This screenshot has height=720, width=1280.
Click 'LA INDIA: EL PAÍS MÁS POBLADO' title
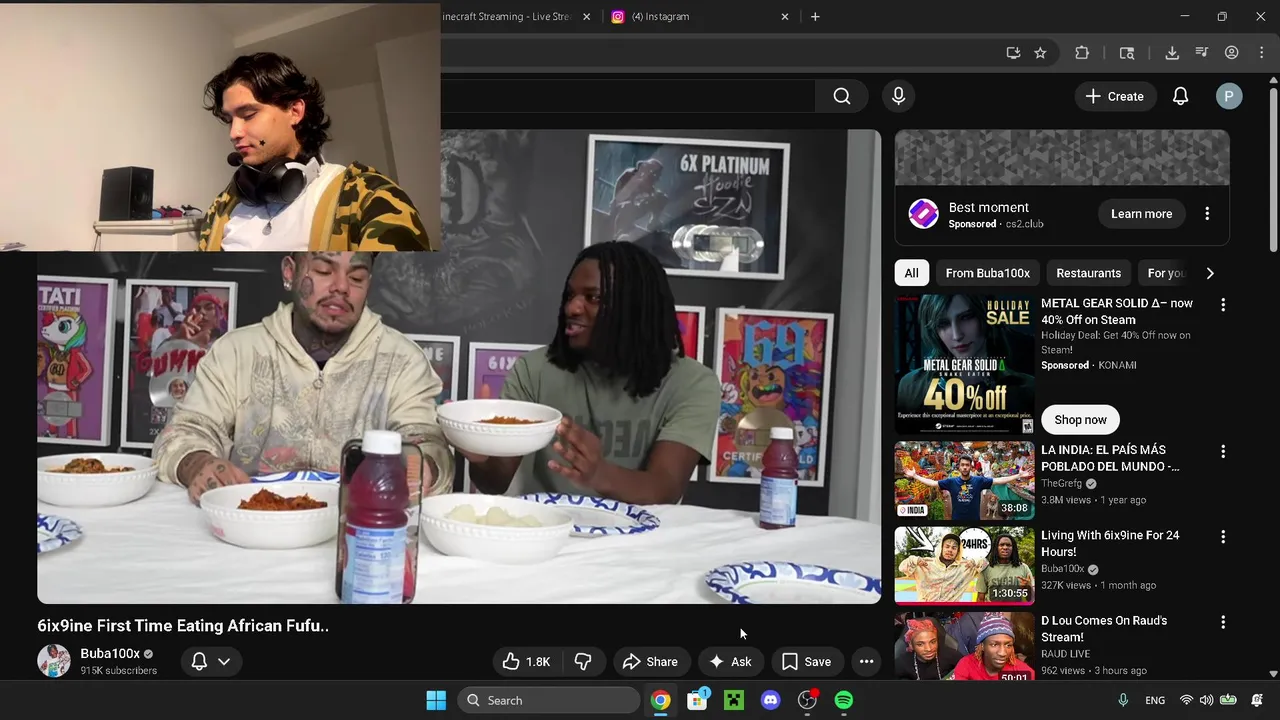pyautogui.click(x=1110, y=458)
